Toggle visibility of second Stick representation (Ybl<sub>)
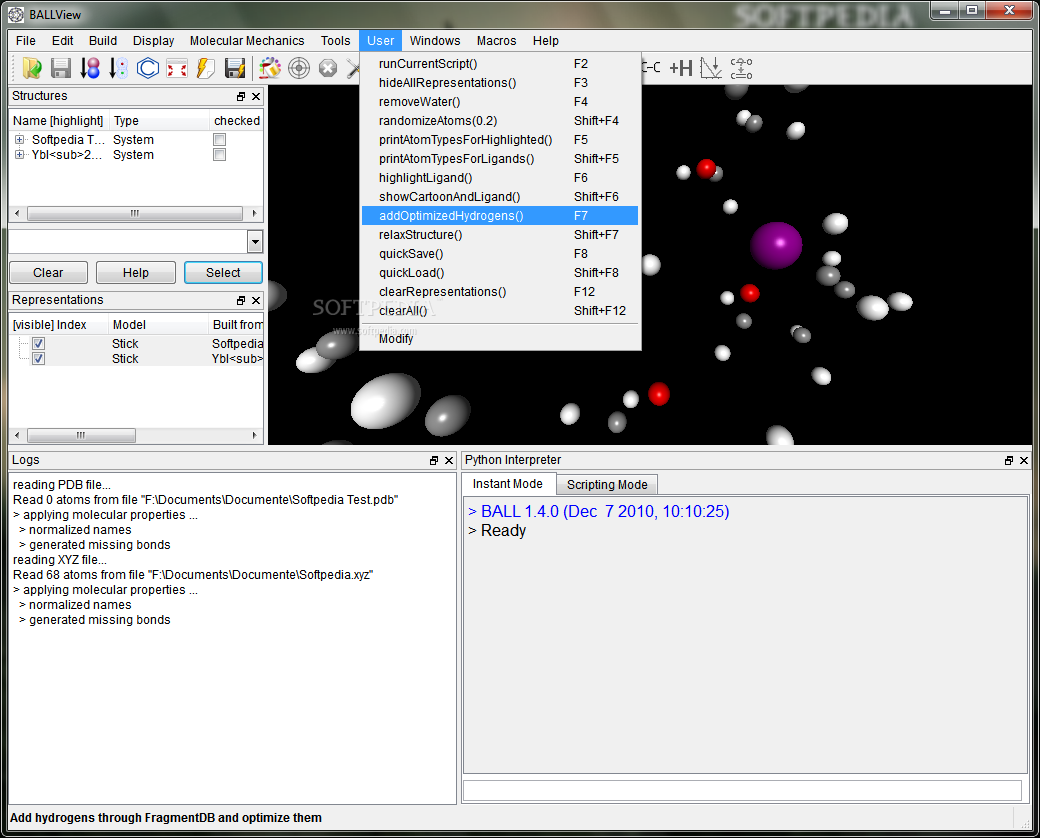1040x838 pixels. click(x=38, y=359)
